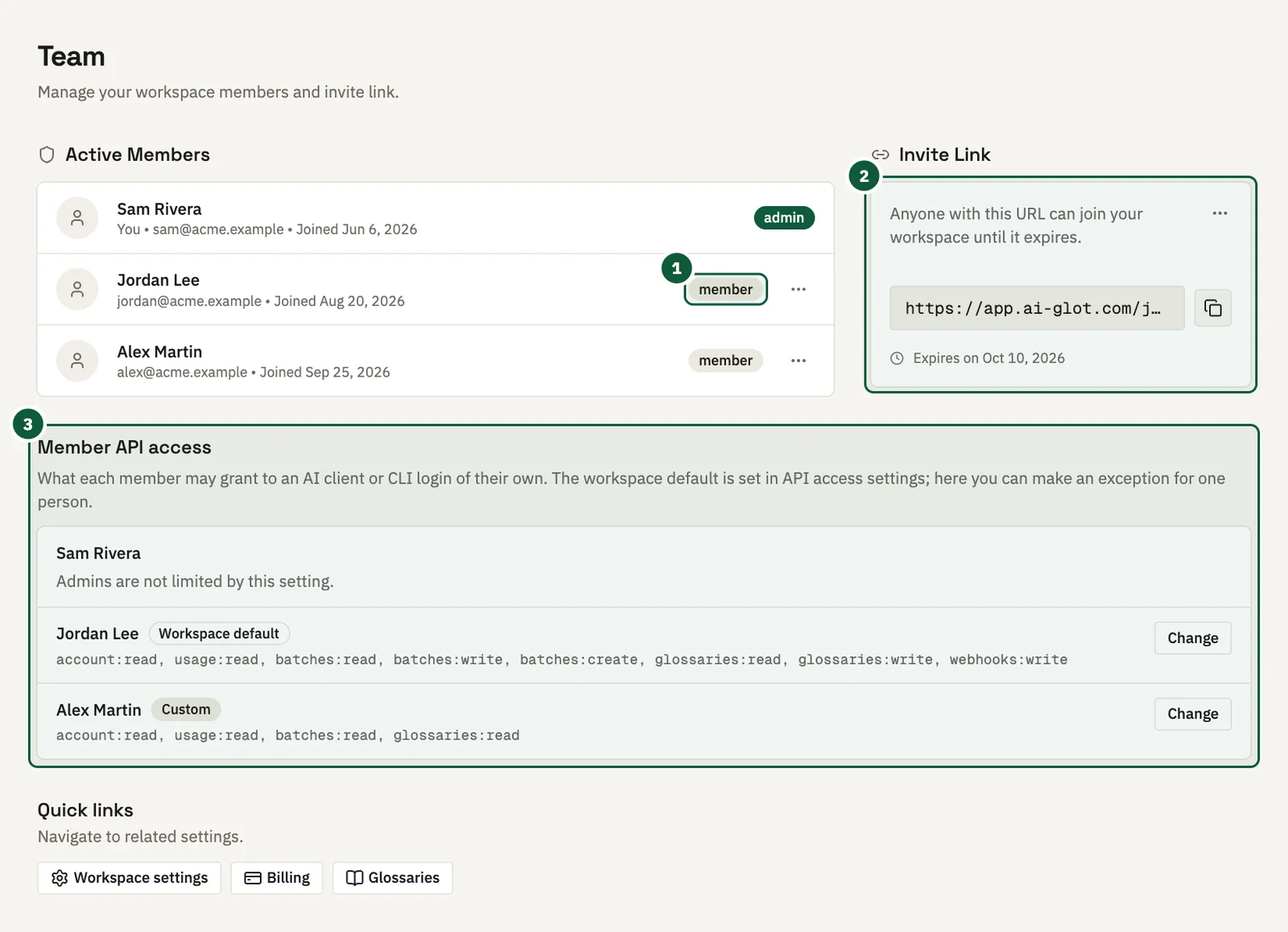Click the book icon in Glossaries

click(x=354, y=878)
